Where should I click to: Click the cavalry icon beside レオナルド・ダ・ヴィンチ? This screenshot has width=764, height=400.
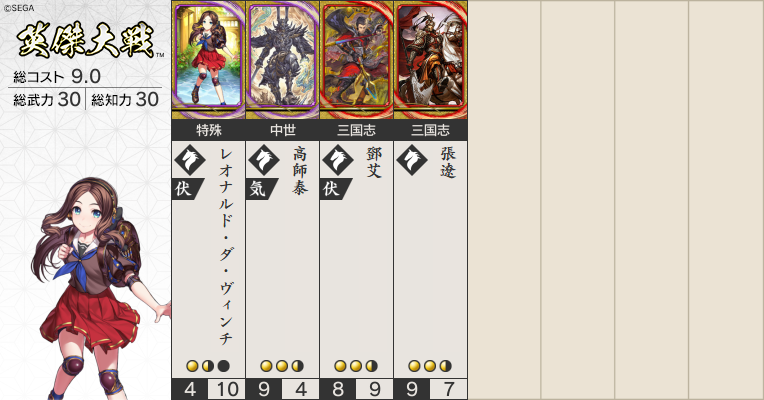pyautogui.click(x=190, y=159)
